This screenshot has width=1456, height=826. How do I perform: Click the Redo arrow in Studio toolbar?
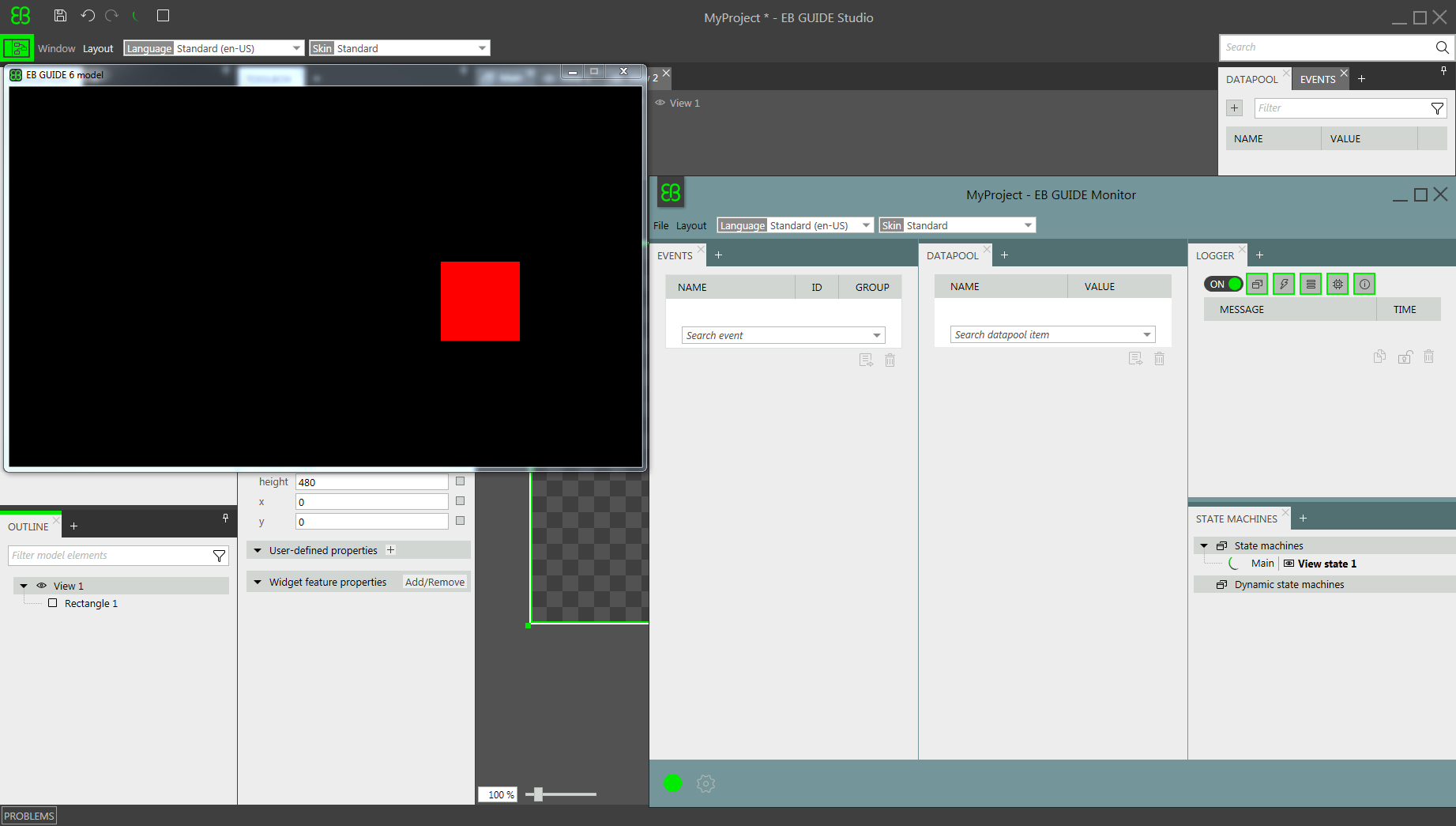pyautogui.click(x=111, y=15)
